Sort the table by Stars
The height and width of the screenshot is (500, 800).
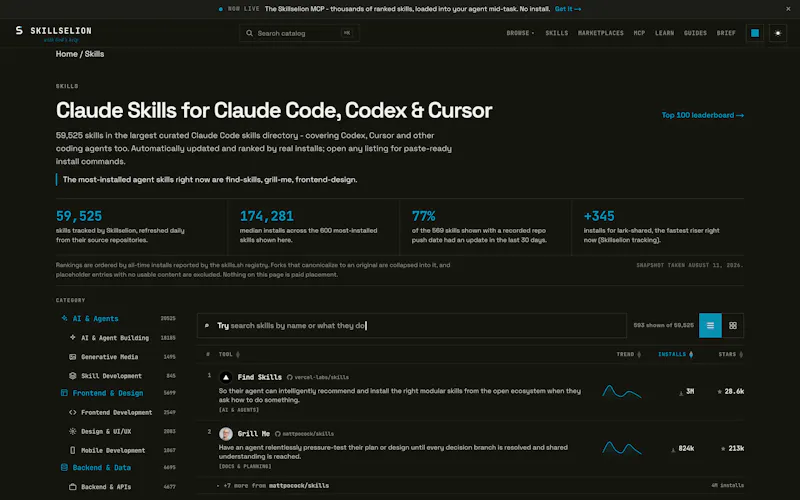[731, 354]
